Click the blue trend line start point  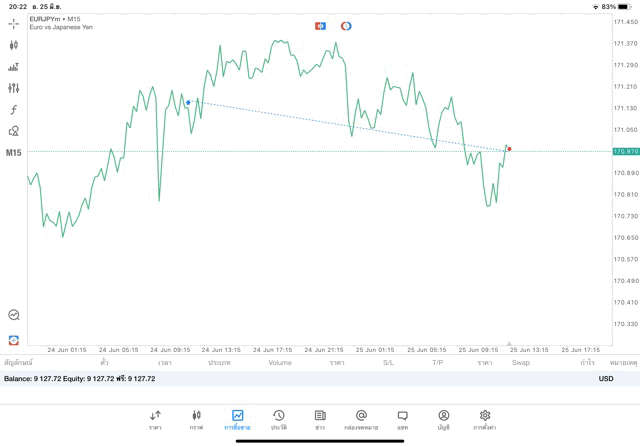click(188, 102)
